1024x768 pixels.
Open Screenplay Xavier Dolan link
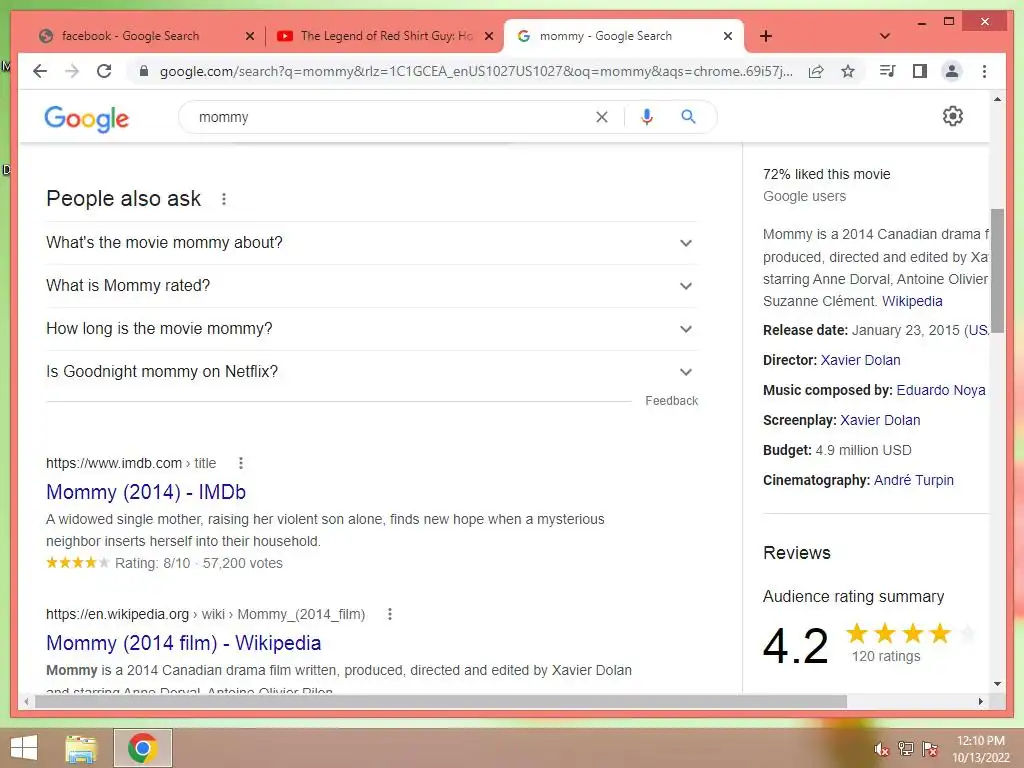[880, 420]
